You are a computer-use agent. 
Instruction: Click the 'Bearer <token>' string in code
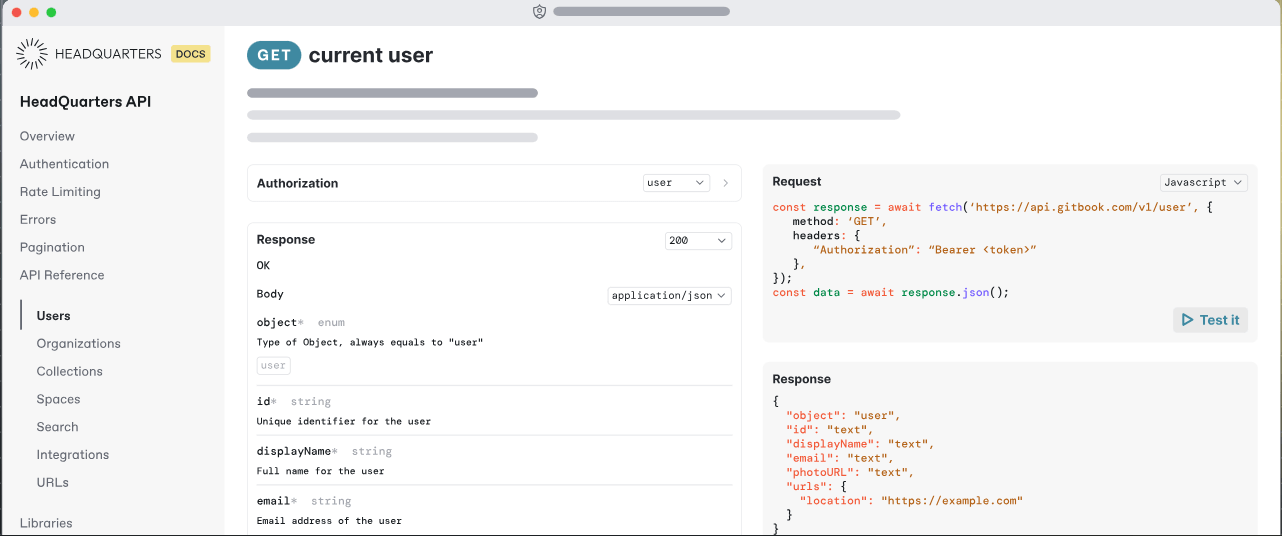[982, 249]
